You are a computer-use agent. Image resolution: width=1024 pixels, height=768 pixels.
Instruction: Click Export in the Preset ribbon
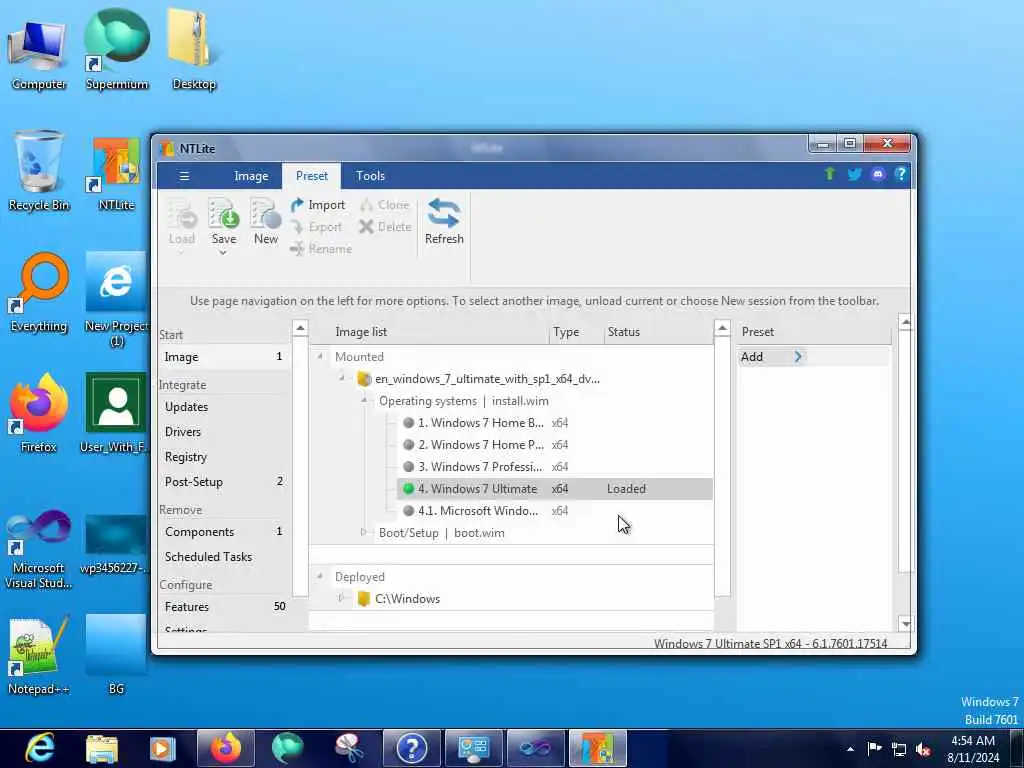click(x=317, y=227)
